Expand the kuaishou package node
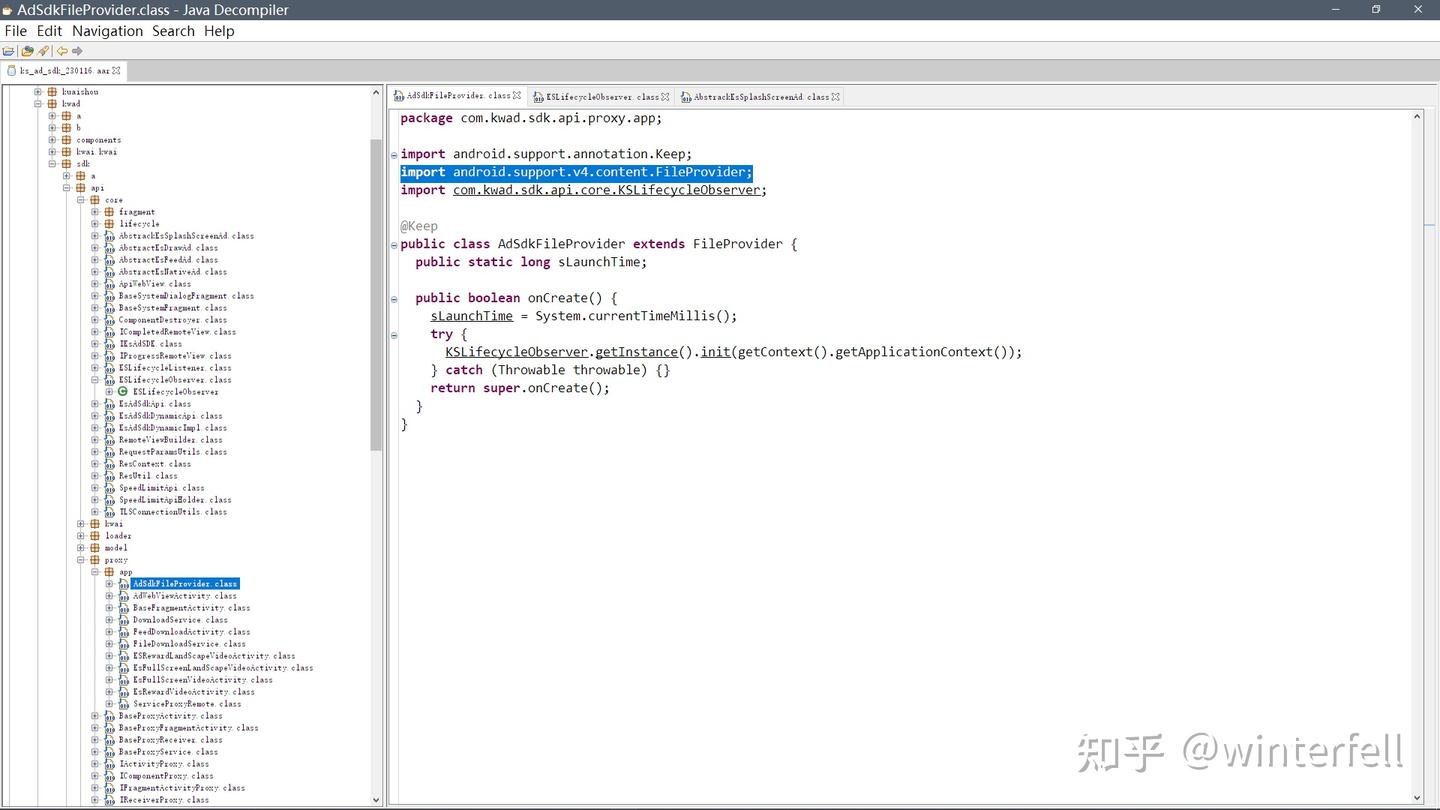This screenshot has height=810, width=1440. [x=38, y=92]
